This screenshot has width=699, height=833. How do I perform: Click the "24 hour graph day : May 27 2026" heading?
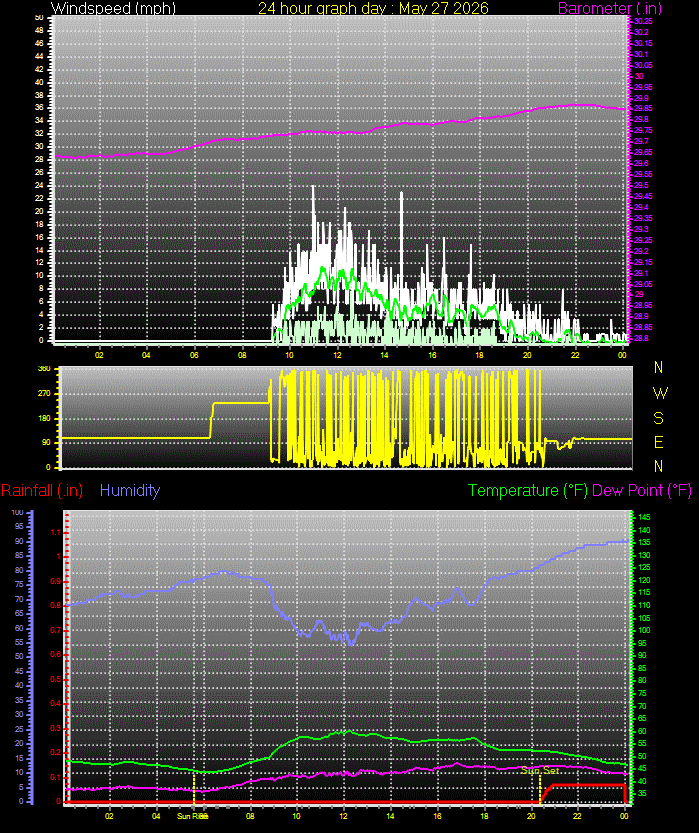point(373,8)
